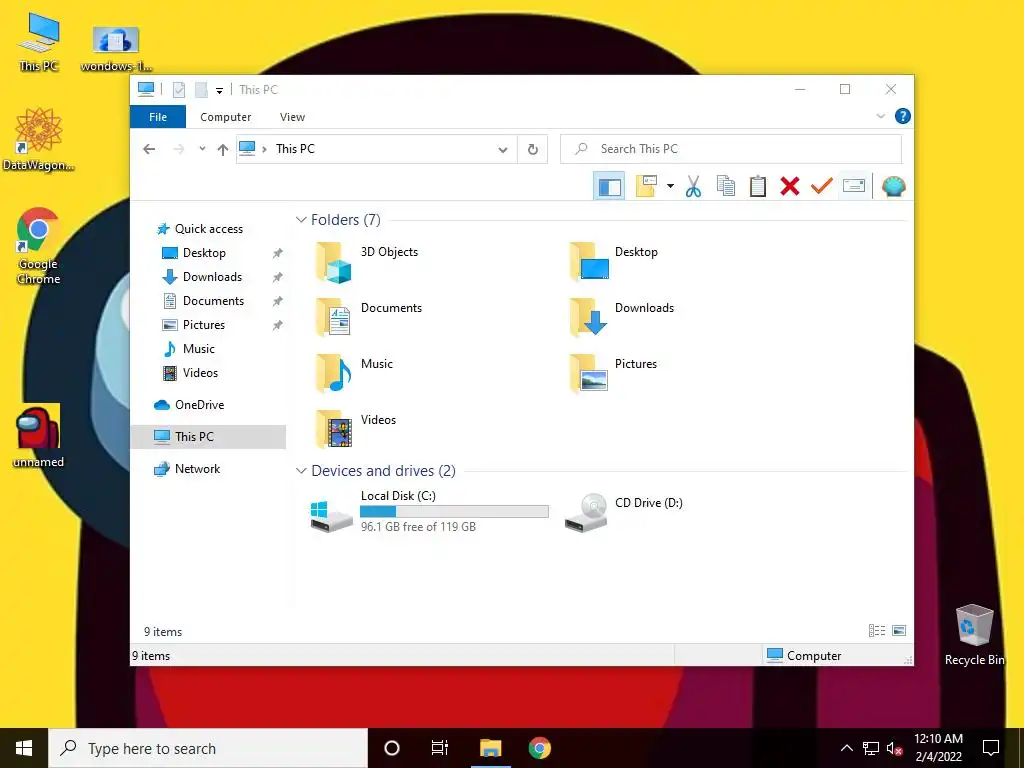Click the red X Delete icon
The width and height of the screenshot is (1024, 768).
790,187
